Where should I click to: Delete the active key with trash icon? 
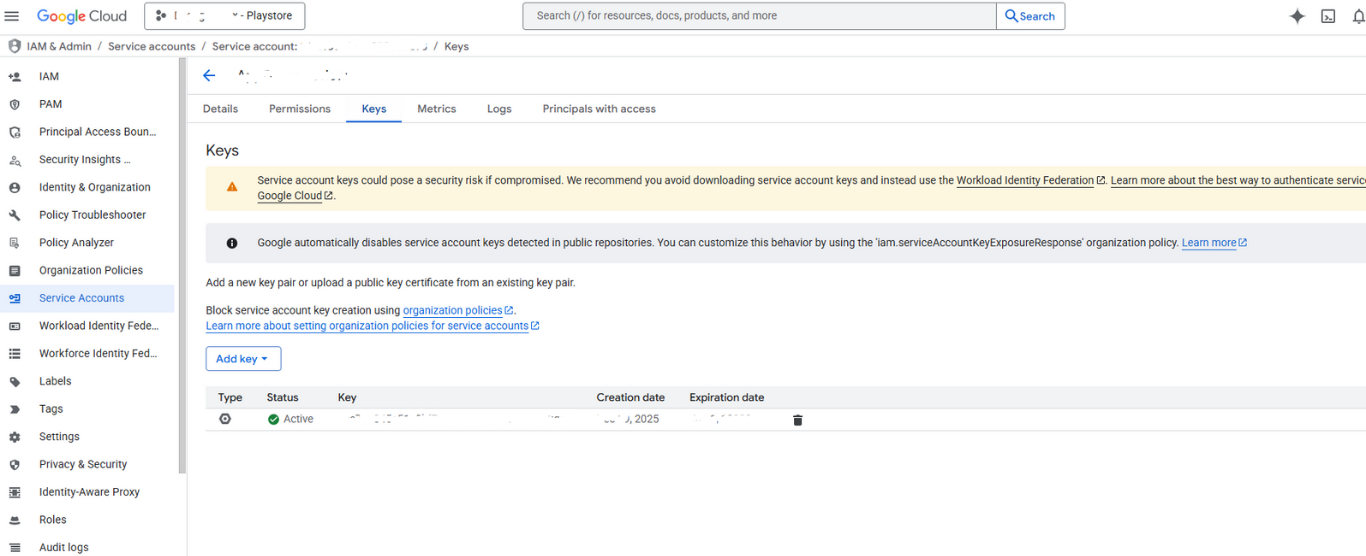pos(797,420)
